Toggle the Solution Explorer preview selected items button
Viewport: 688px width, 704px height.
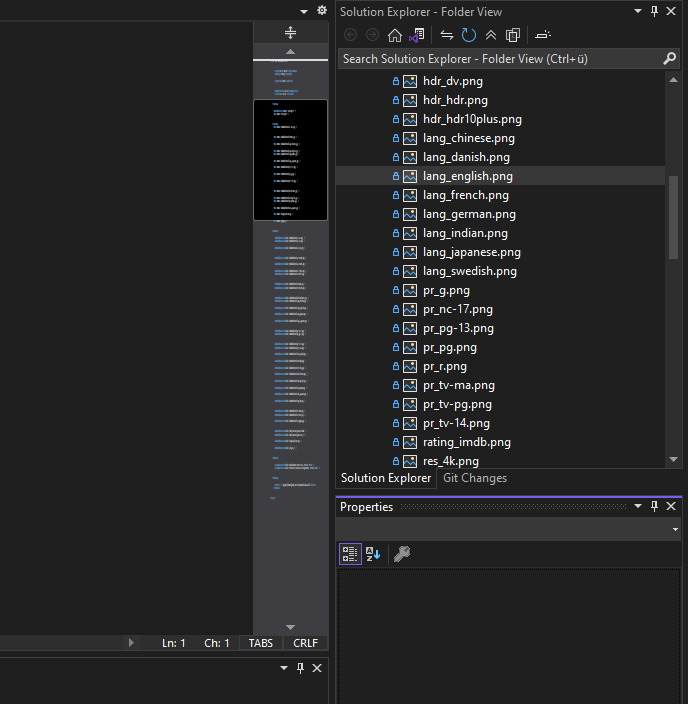point(543,35)
